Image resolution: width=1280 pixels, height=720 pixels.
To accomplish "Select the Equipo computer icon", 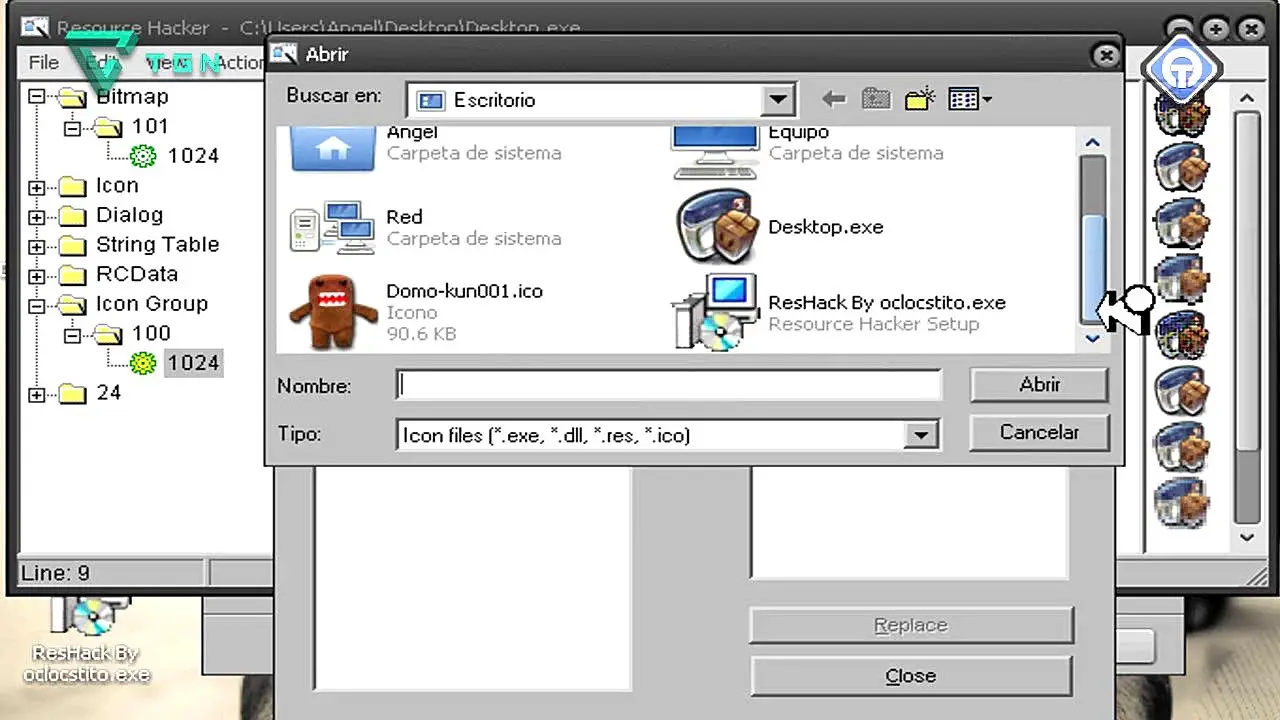I will click(x=715, y=152).
